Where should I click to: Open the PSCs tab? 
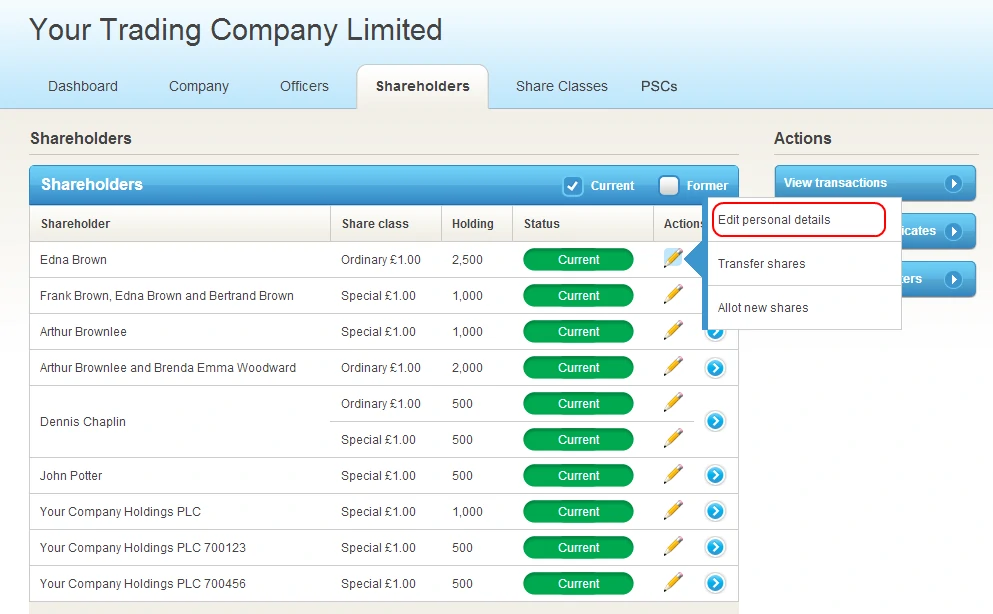(x=659, y=86)
